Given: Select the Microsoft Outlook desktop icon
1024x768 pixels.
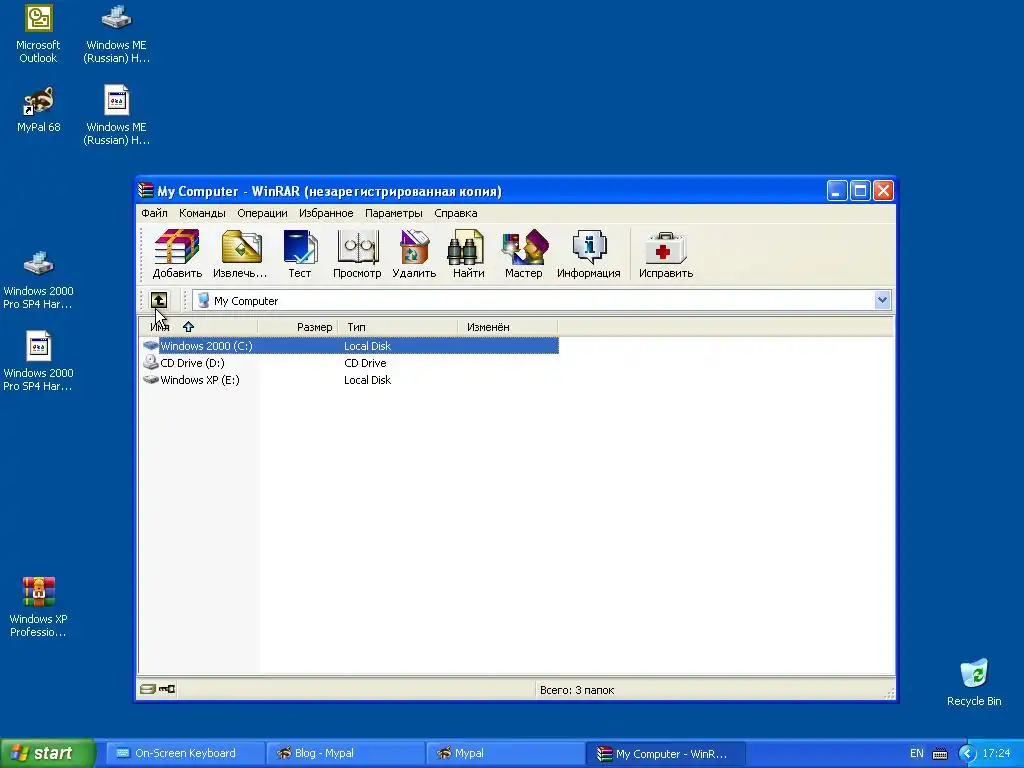Looking at the screenshot, I should tap(38, 34).
